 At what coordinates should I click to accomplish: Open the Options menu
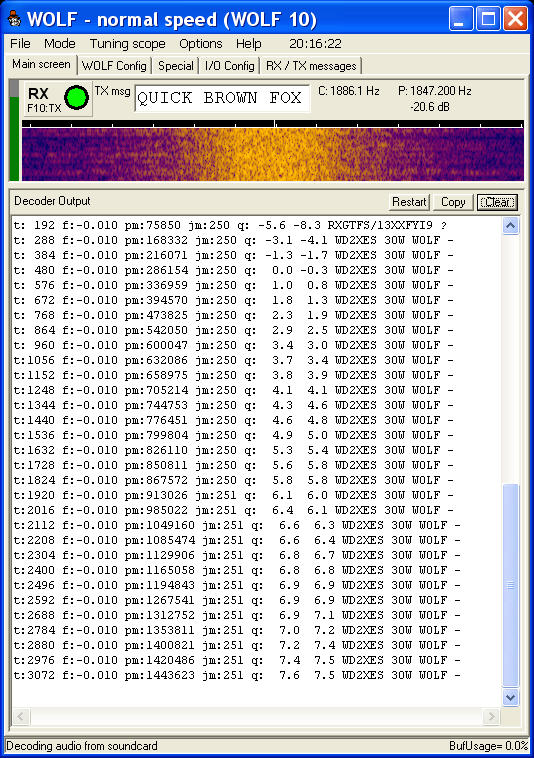pyautogui.click(x=201, y=44)
